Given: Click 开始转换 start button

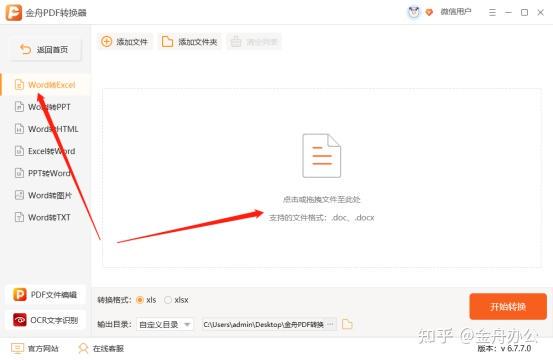Looking at the screenshot, I should coord(508,306).
